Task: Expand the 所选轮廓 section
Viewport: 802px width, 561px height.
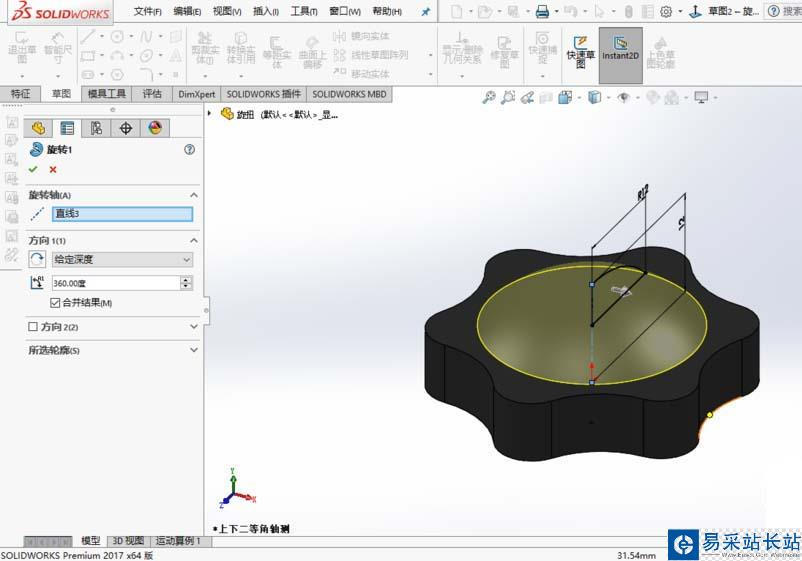Action: 193,350
